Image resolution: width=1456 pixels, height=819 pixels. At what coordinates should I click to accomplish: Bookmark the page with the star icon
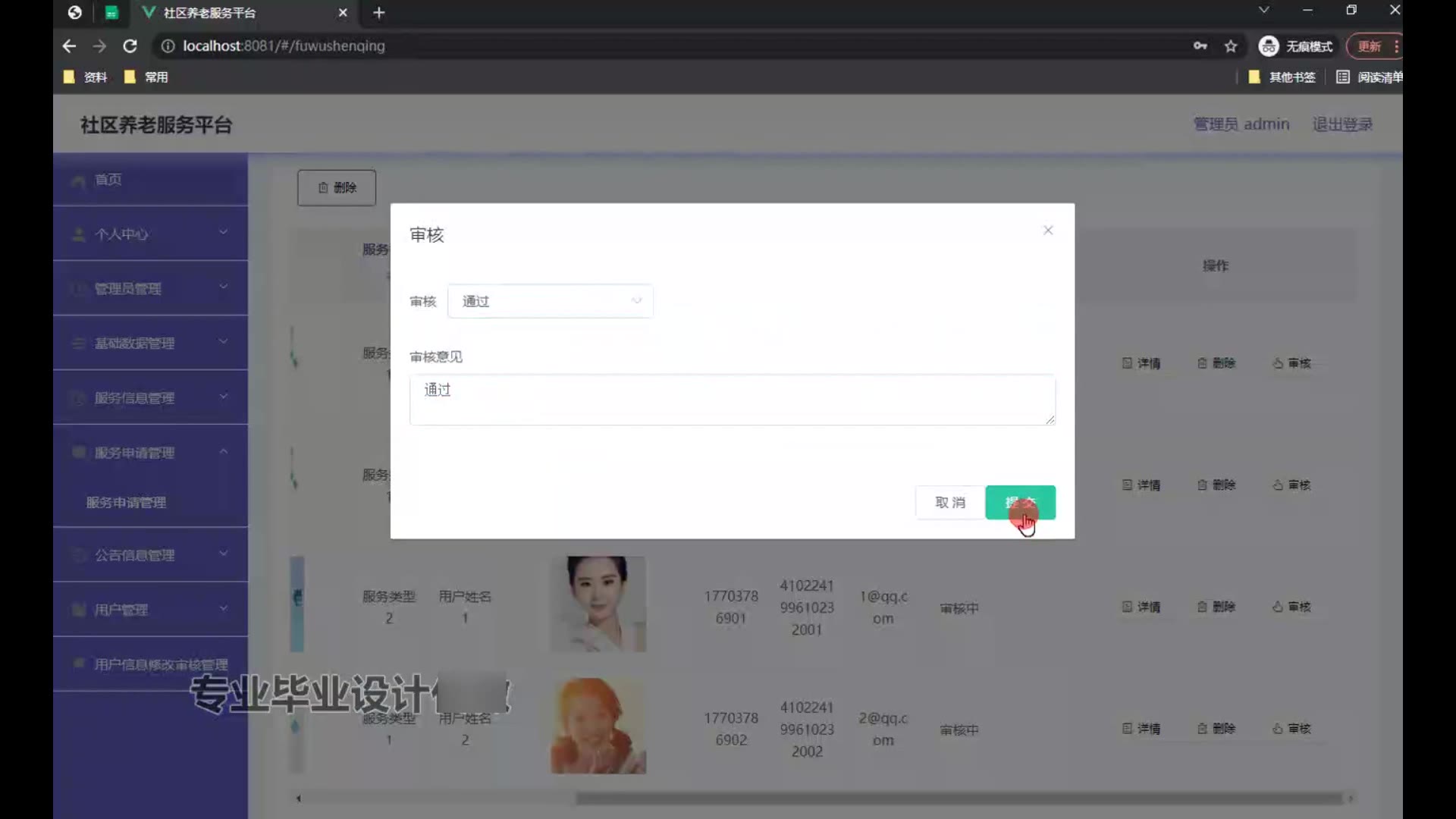click(1231, 46)
